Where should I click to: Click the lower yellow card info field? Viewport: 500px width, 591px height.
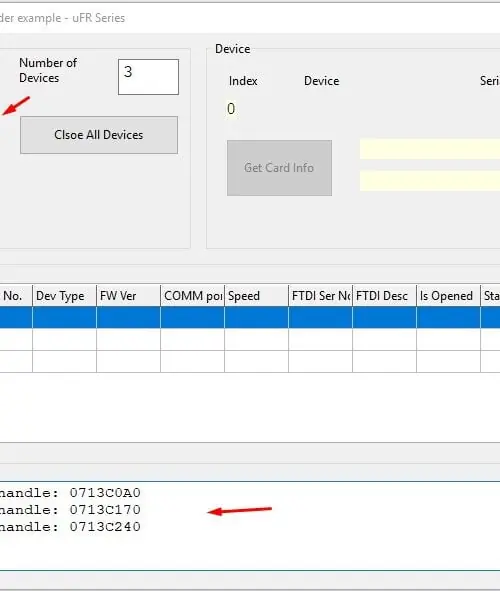click(430, 181)
